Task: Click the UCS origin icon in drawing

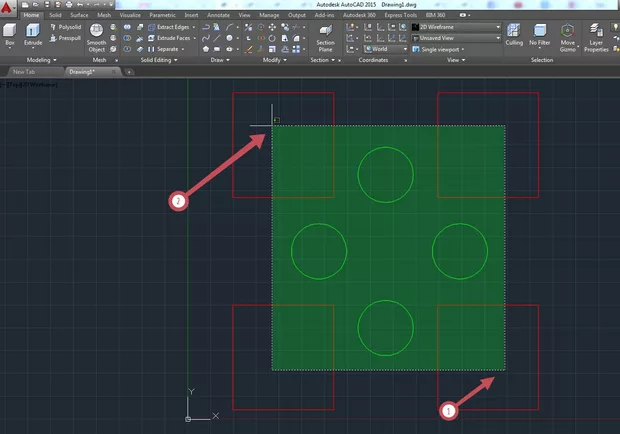Action: coord(188,419)
